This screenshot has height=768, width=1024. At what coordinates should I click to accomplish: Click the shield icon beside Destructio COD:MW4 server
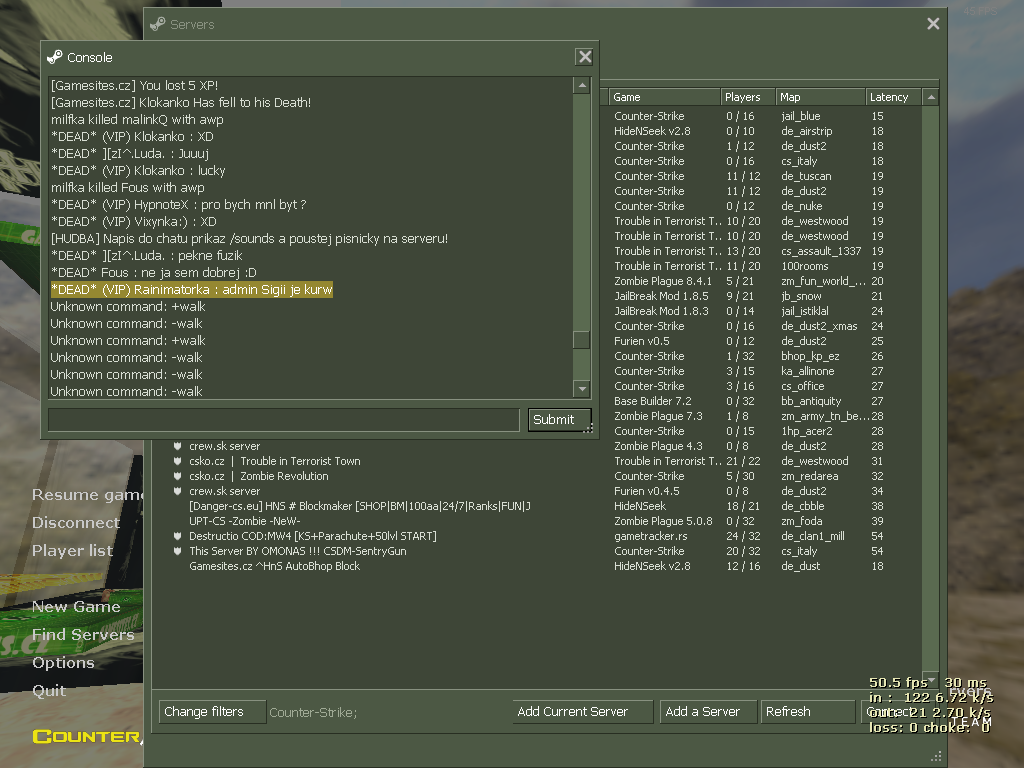pos(177,536)
